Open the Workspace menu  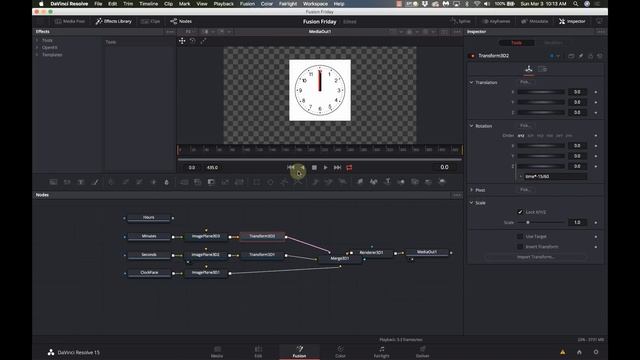point(315,4)
